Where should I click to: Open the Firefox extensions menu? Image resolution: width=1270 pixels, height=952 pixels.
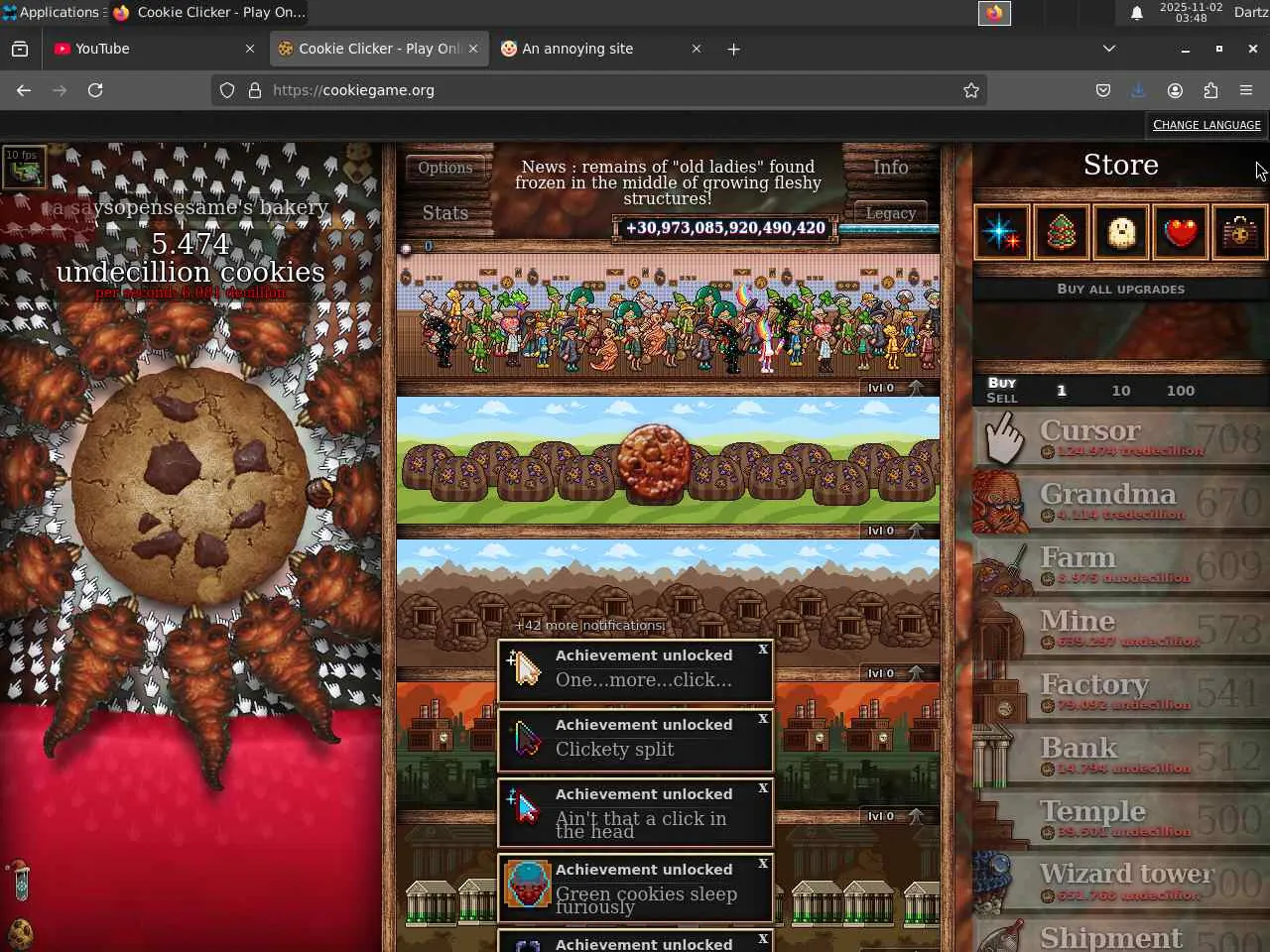(1210, 90)
